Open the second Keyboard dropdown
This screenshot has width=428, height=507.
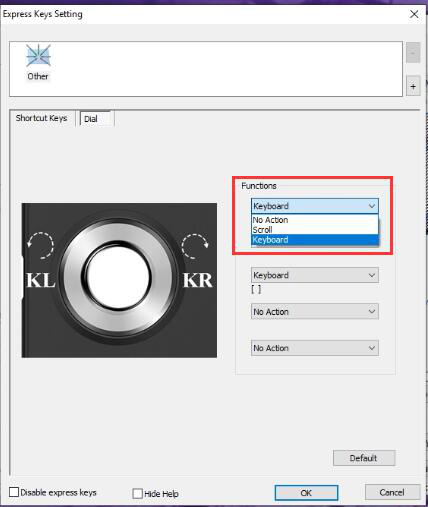point(315,275)
